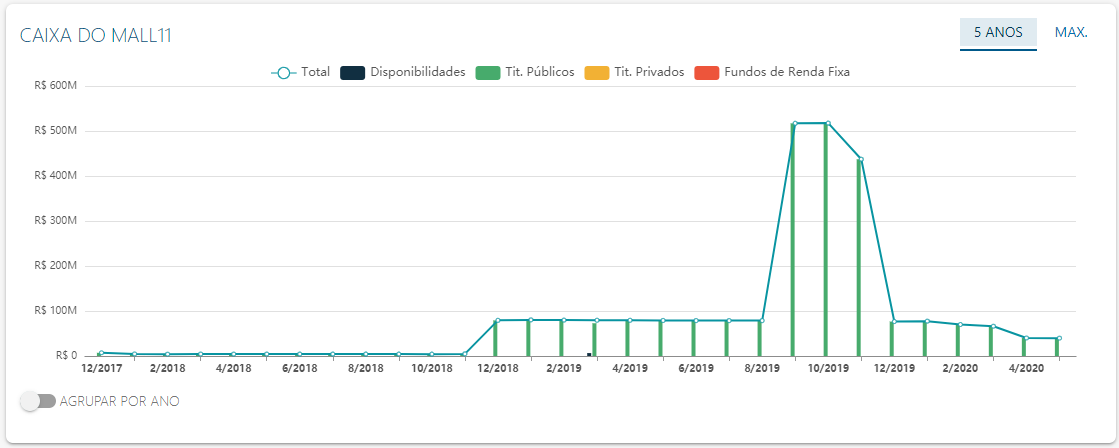Image resolution: width=1119 pixels, height=448 pixels.
Task: Click the small dark Disponibilidades bar near 3/2019
Action: [589, 354]
